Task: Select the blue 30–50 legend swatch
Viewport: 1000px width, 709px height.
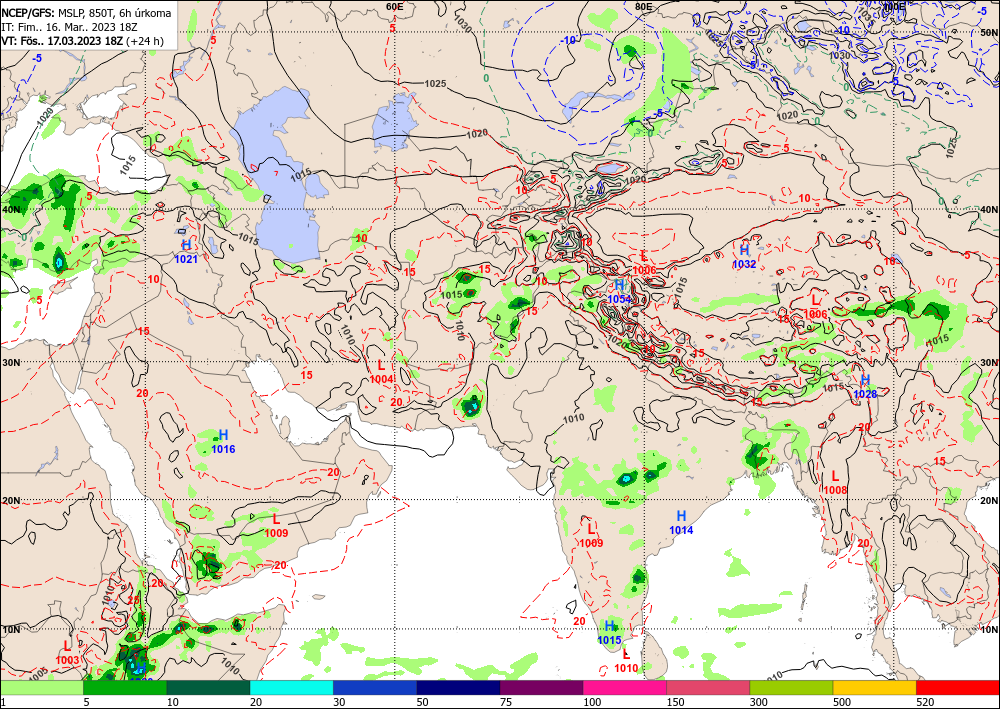Action: coord(375,687)
